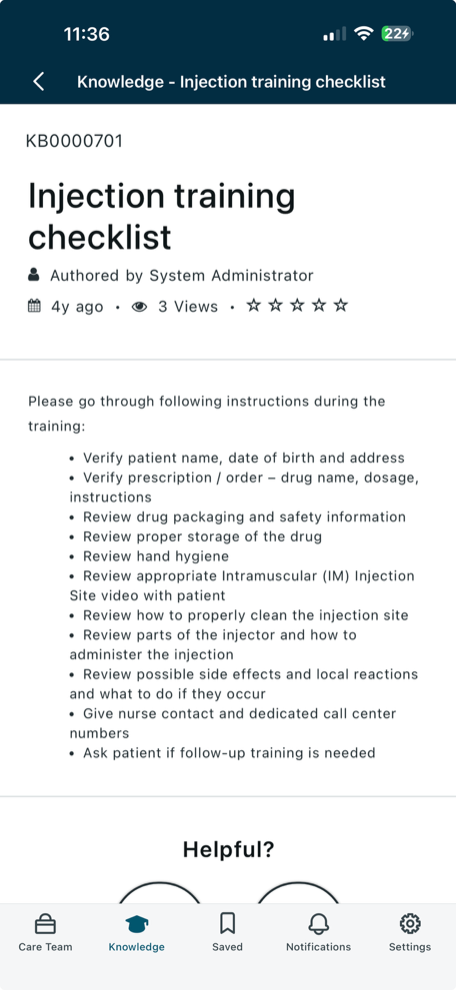Click the eye views icon
The height and width of the screenshot is (990, 461).
[139, 307]
